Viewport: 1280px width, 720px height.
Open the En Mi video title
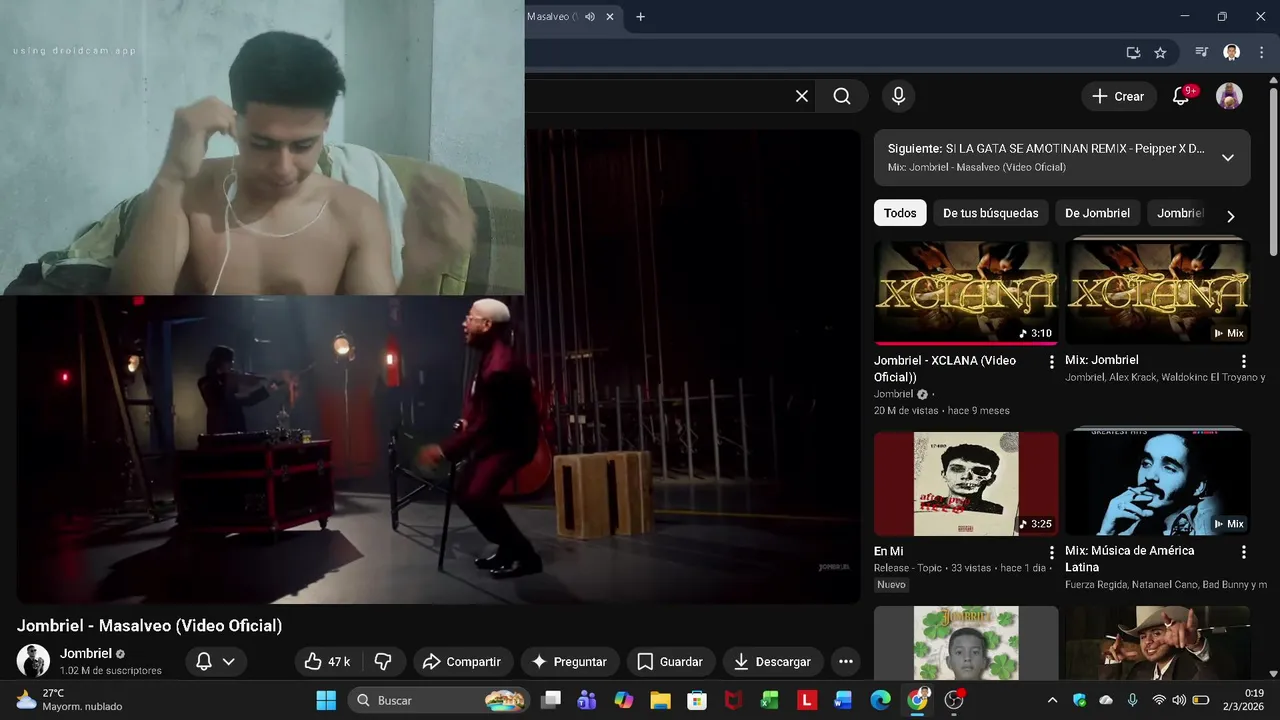click(889, 551)
